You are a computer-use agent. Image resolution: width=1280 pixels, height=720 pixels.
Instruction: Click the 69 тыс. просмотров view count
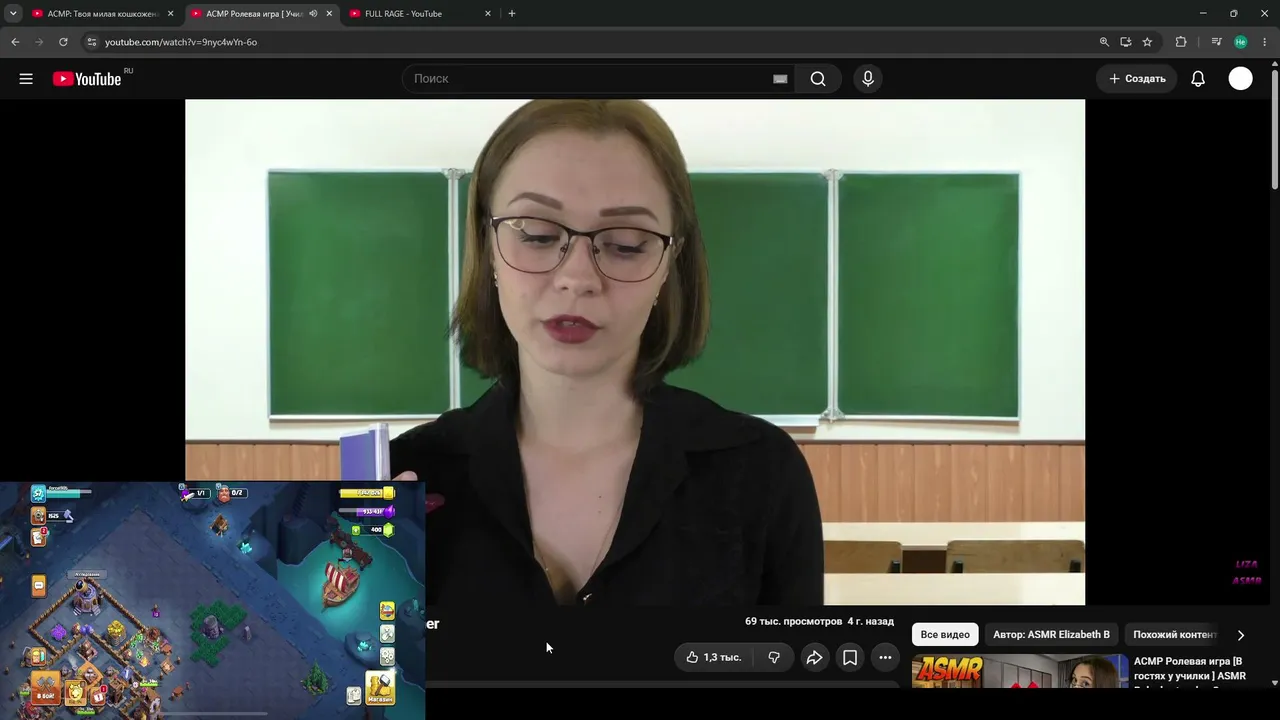pos(794,621)
